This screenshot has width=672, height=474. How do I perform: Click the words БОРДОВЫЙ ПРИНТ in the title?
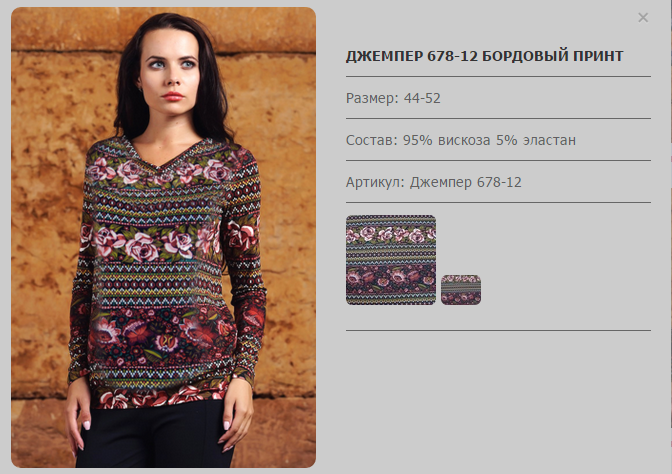coord(553,56)
